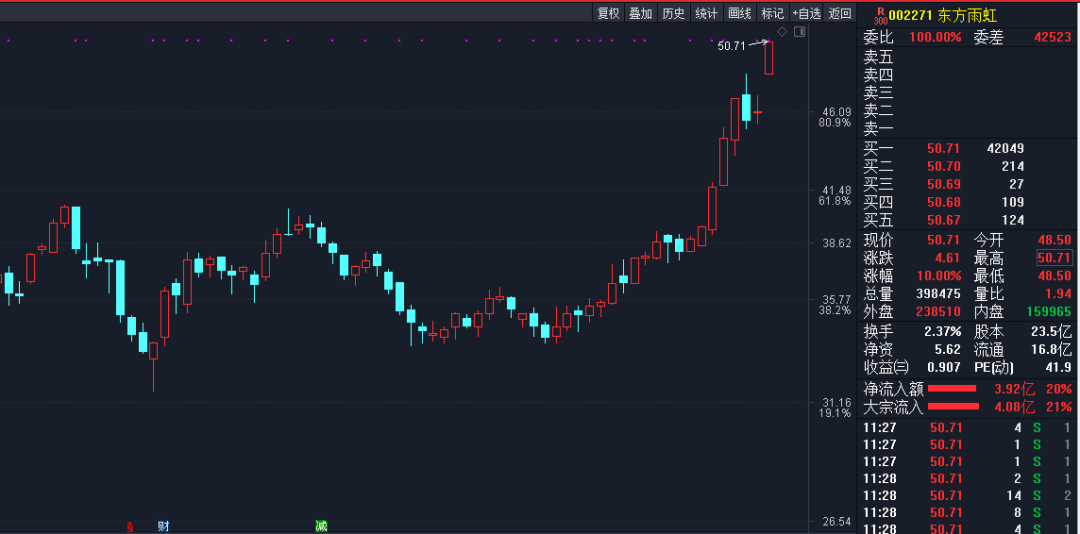Click the R300 margin trading badge
The height and width of the screenshot is (534, 1080).
pyautogui.click(x=880, y=15)
